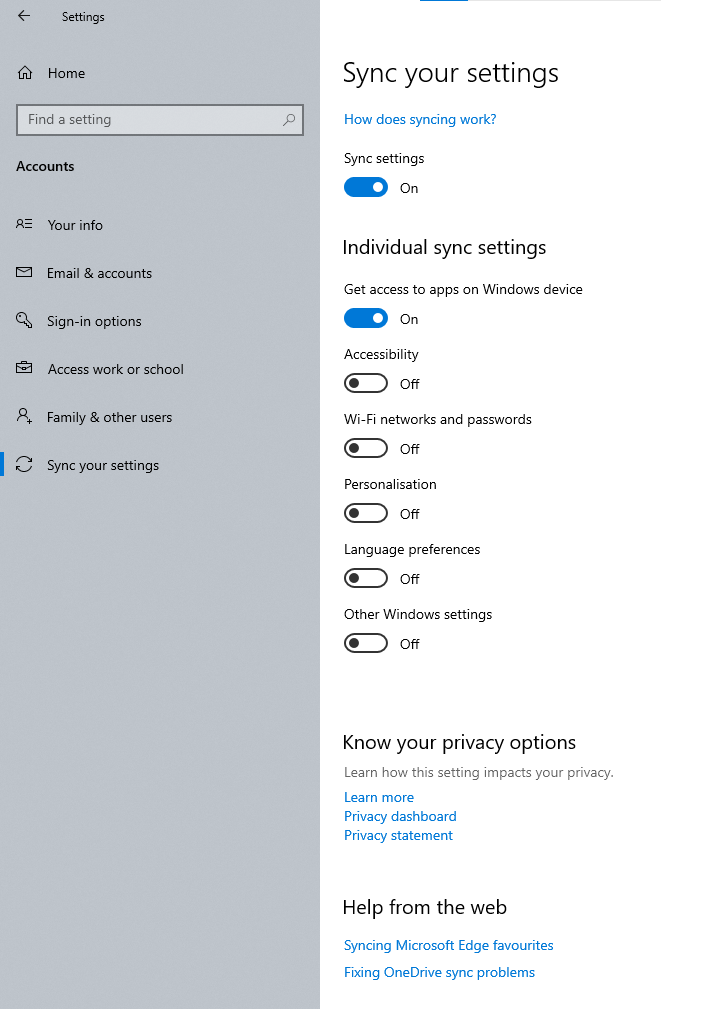
Task: Turn on Wi-Fi networks and passwords sync
Action: (366, 448)
